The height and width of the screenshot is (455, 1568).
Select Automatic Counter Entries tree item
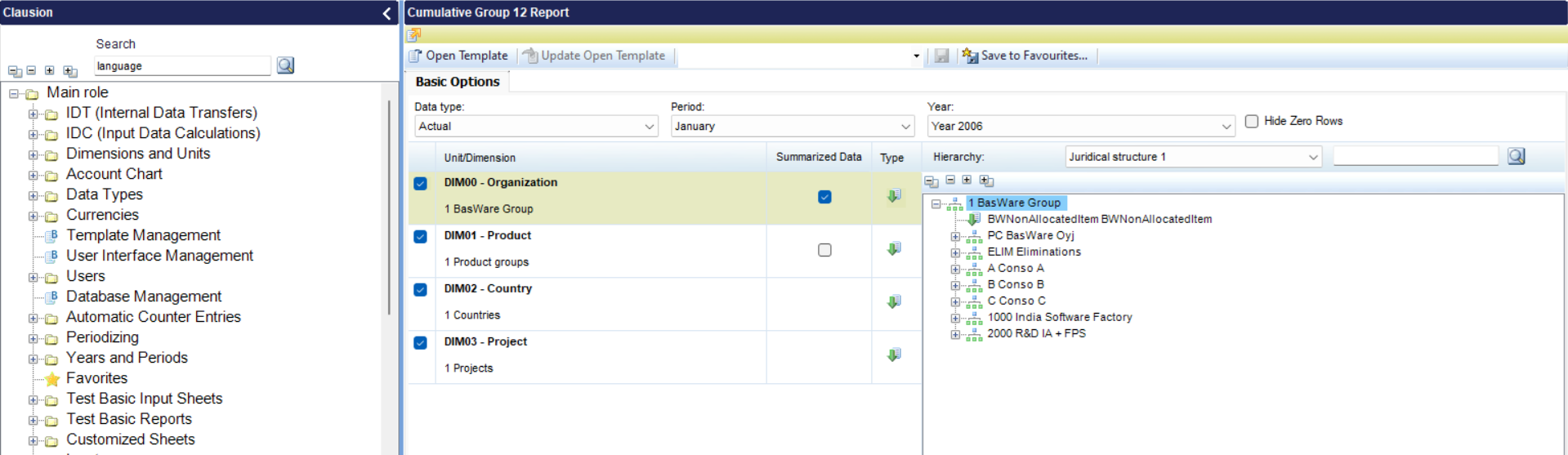[154, 317]
